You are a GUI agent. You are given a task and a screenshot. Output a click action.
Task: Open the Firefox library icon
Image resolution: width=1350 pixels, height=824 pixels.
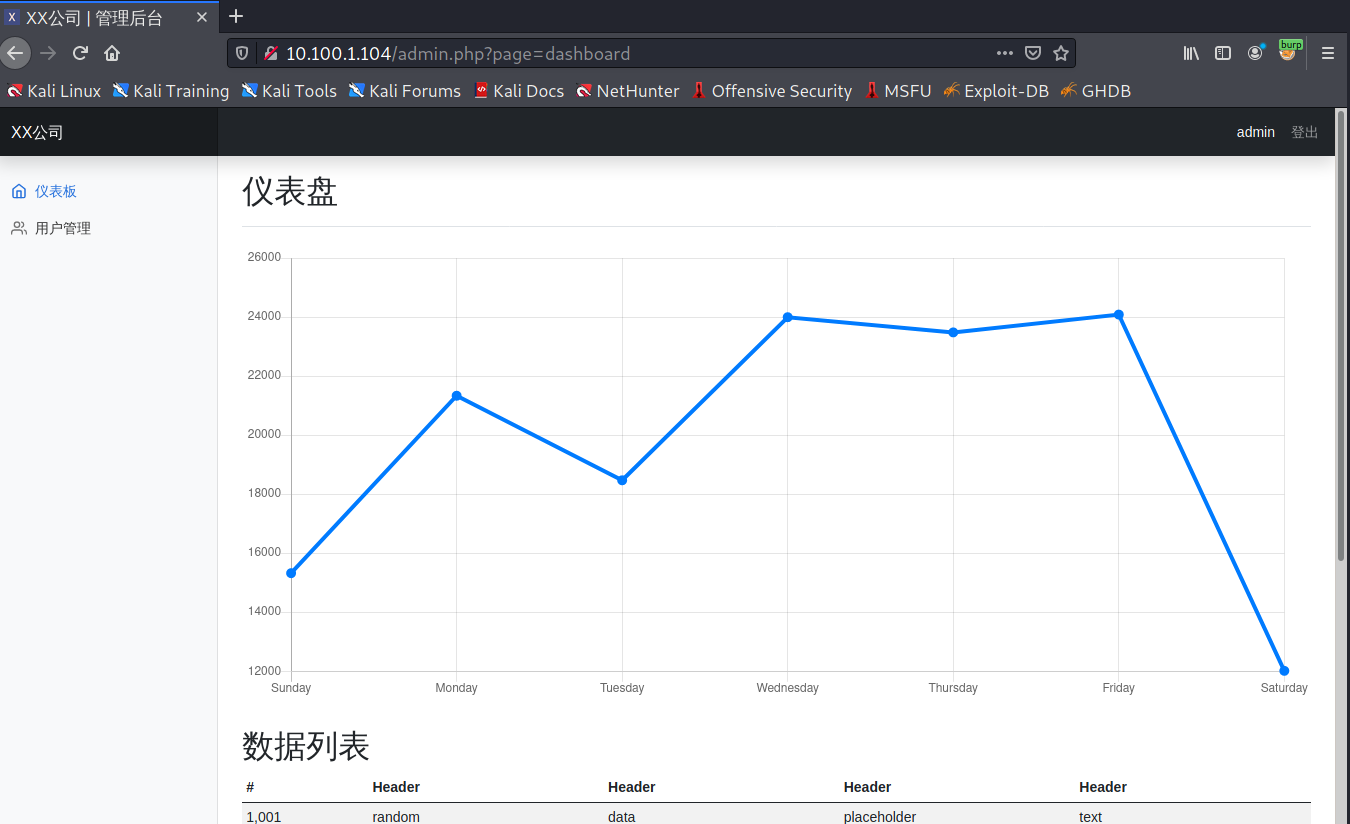click(1191, 53)
